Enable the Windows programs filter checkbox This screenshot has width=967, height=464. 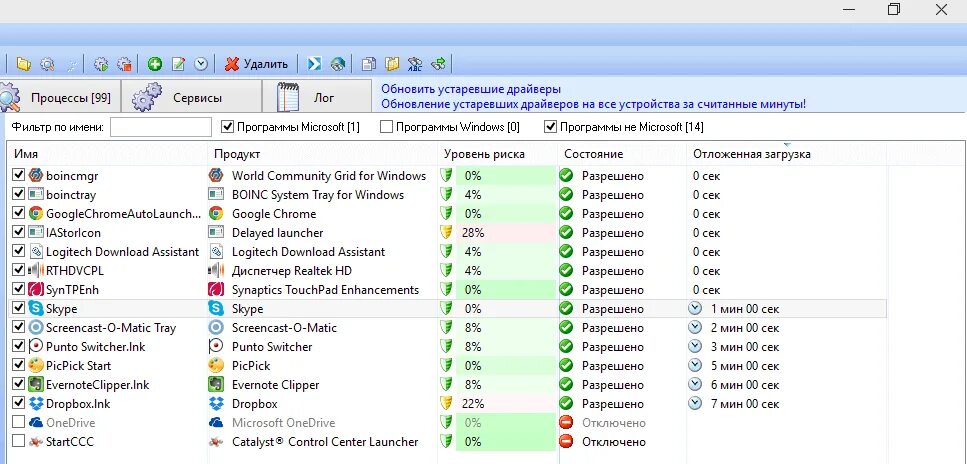[387, 128]
